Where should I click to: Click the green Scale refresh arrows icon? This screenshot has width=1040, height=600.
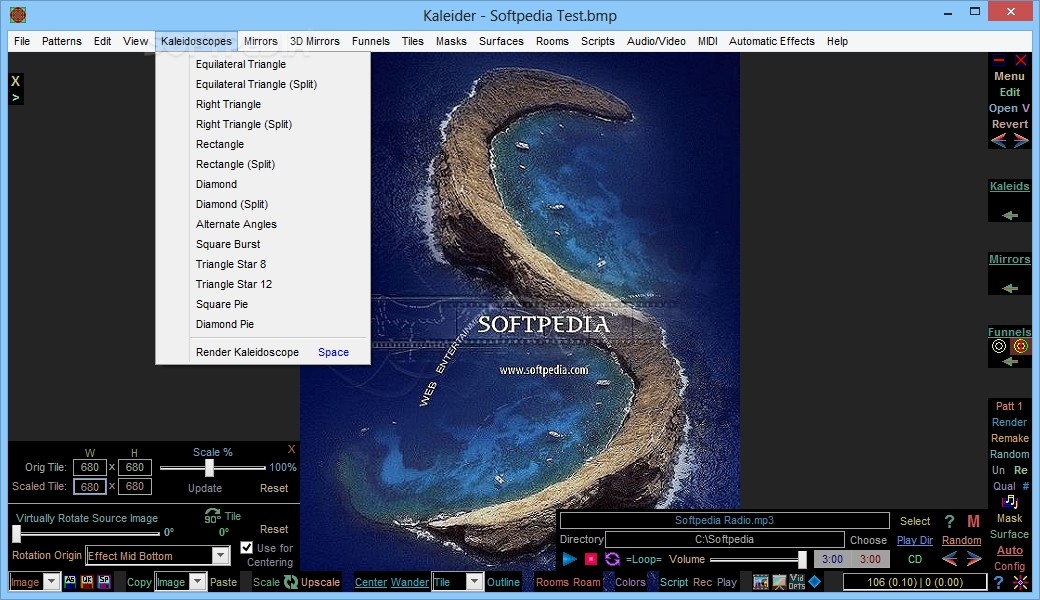291,581
